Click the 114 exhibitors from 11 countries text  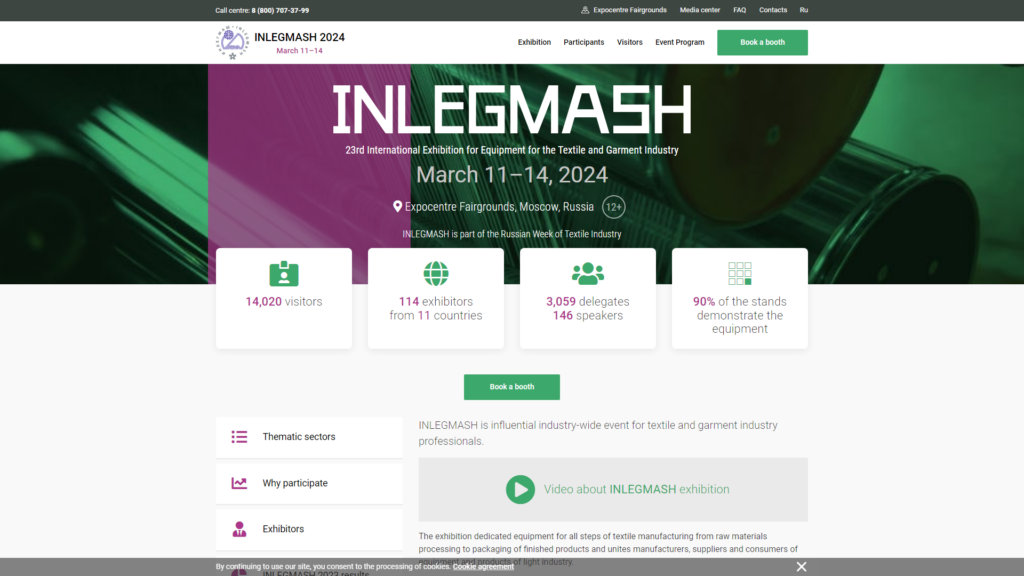436,309
